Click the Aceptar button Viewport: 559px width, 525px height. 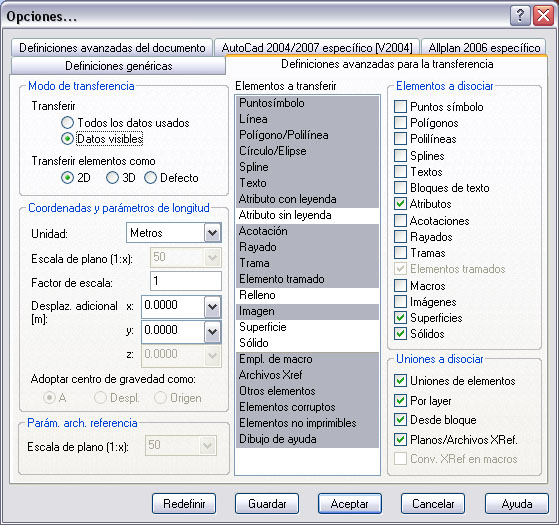pyautogui.click(x=349, y=504)
